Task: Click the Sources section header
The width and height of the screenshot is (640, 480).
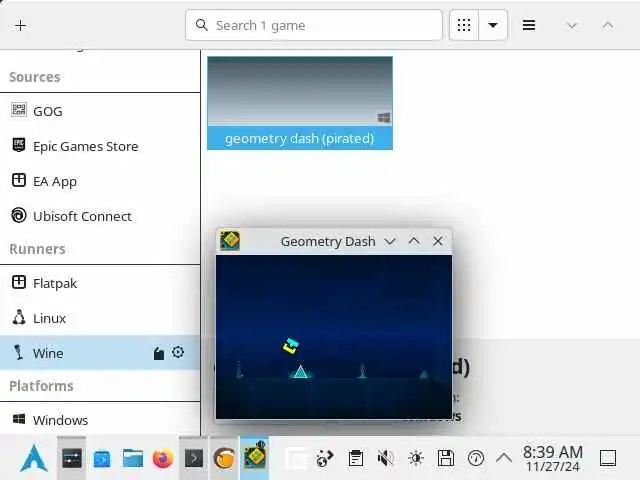Action: click(x=35, y=77)
